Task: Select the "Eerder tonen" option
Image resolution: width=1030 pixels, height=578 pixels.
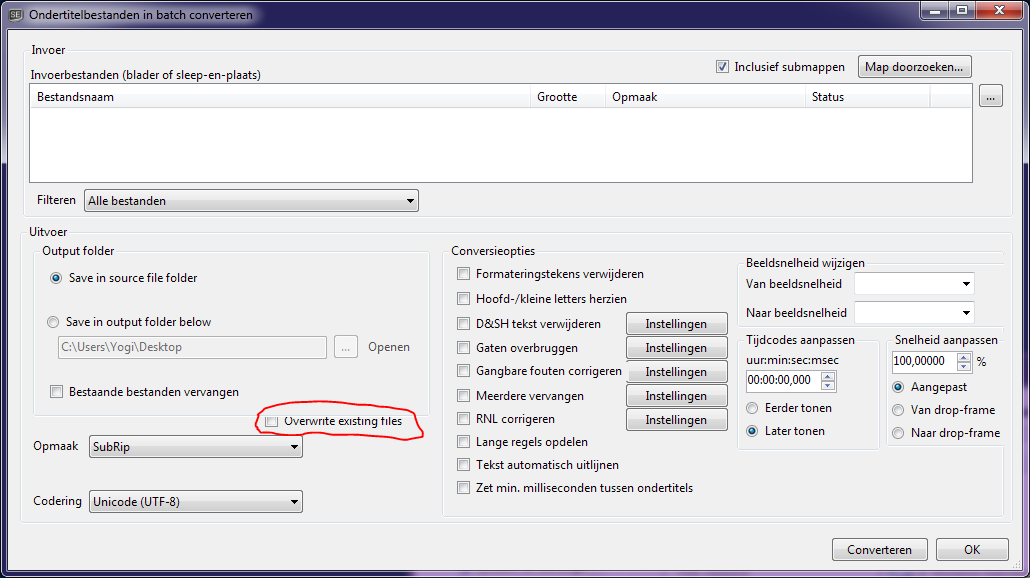Action: [752, 407]
